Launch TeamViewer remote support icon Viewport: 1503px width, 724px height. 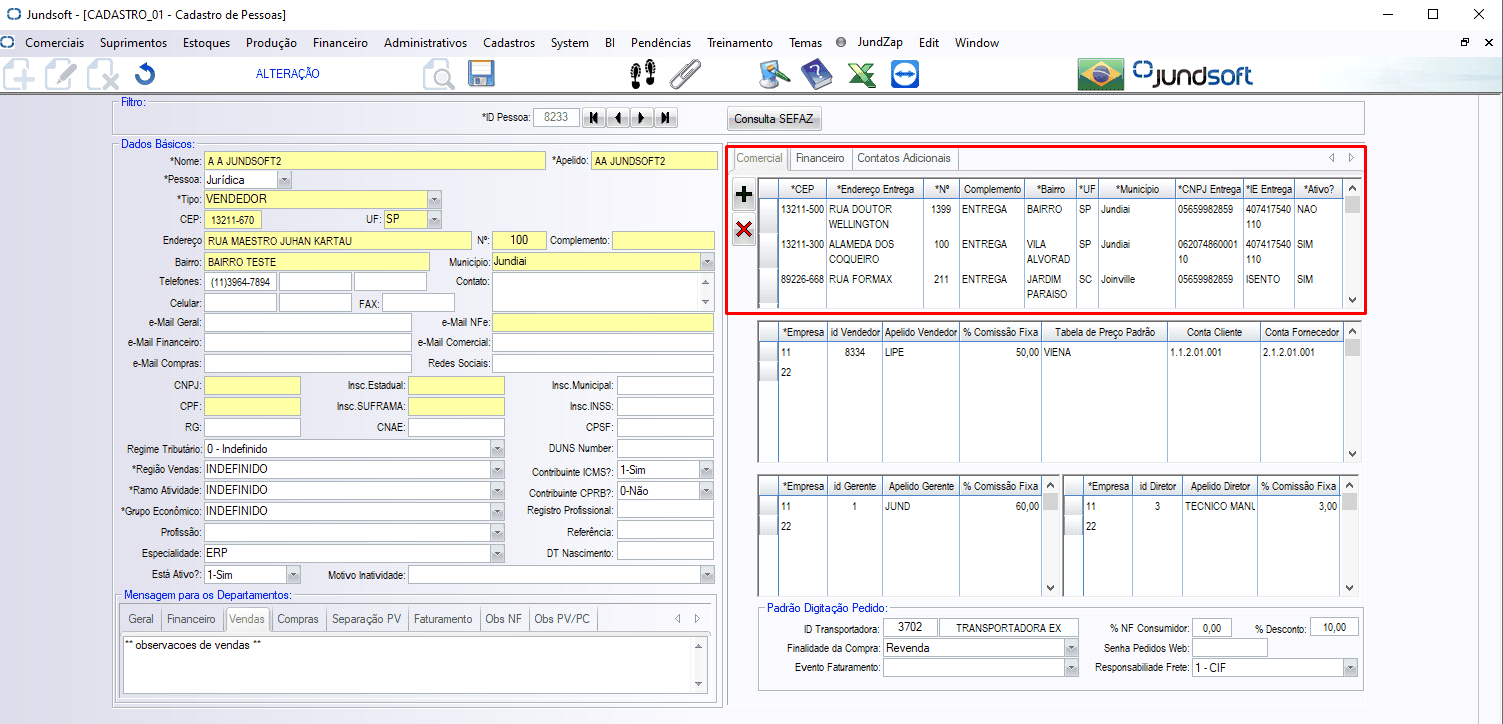[x=905, y=74]
